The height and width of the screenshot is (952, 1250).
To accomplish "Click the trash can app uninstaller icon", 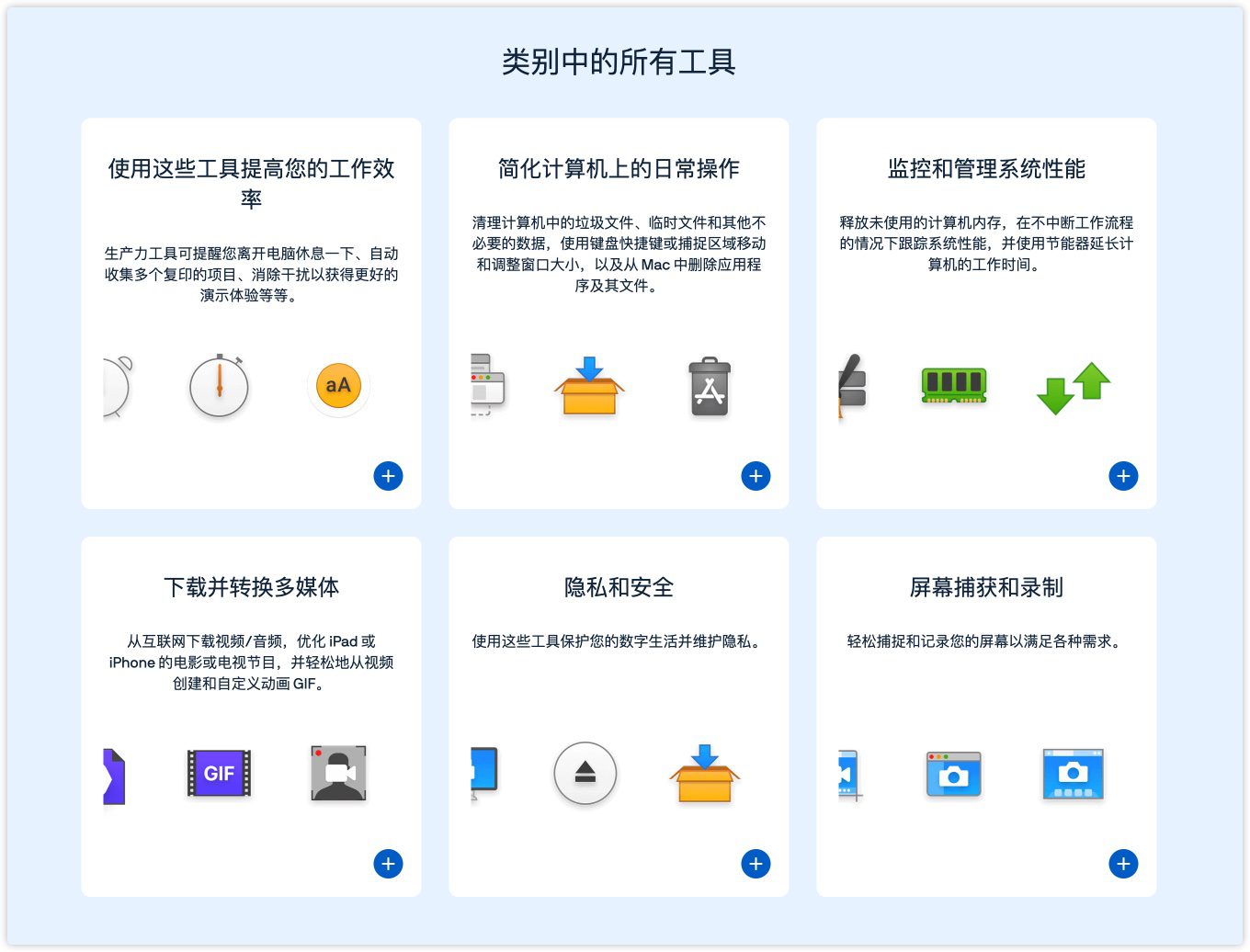I will pyautogui.click(x=710, y=386).
